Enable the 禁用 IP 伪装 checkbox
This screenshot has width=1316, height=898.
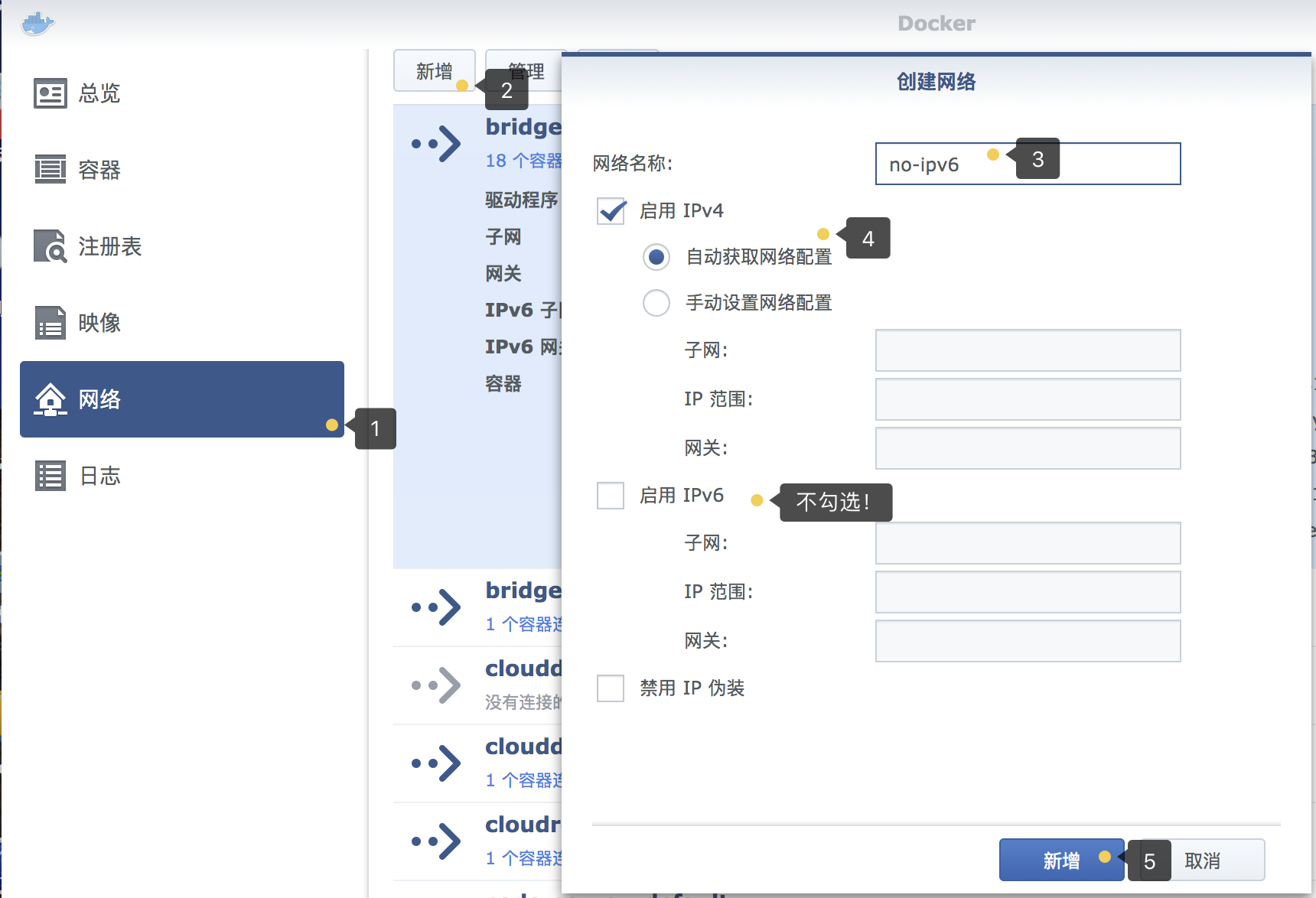coord(611,688)
